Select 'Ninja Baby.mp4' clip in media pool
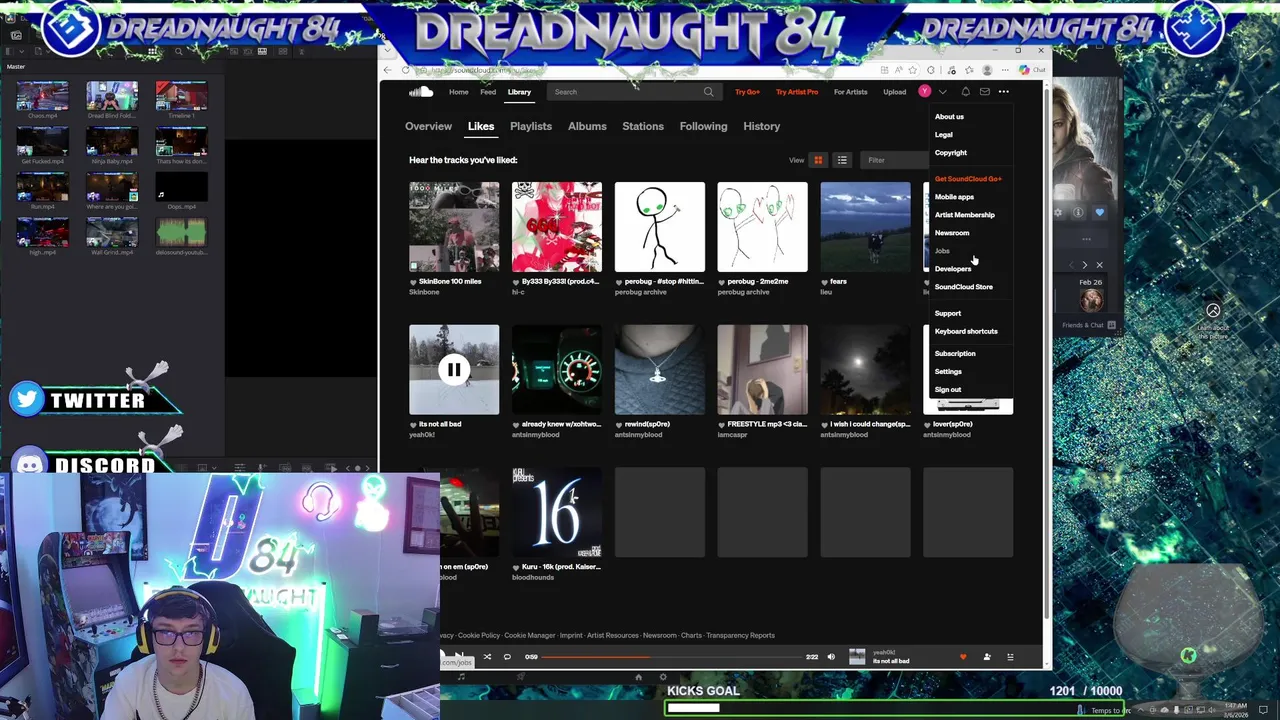This screenshot has width=1280, height=720. pyautogui.click(x=112, y=142)
